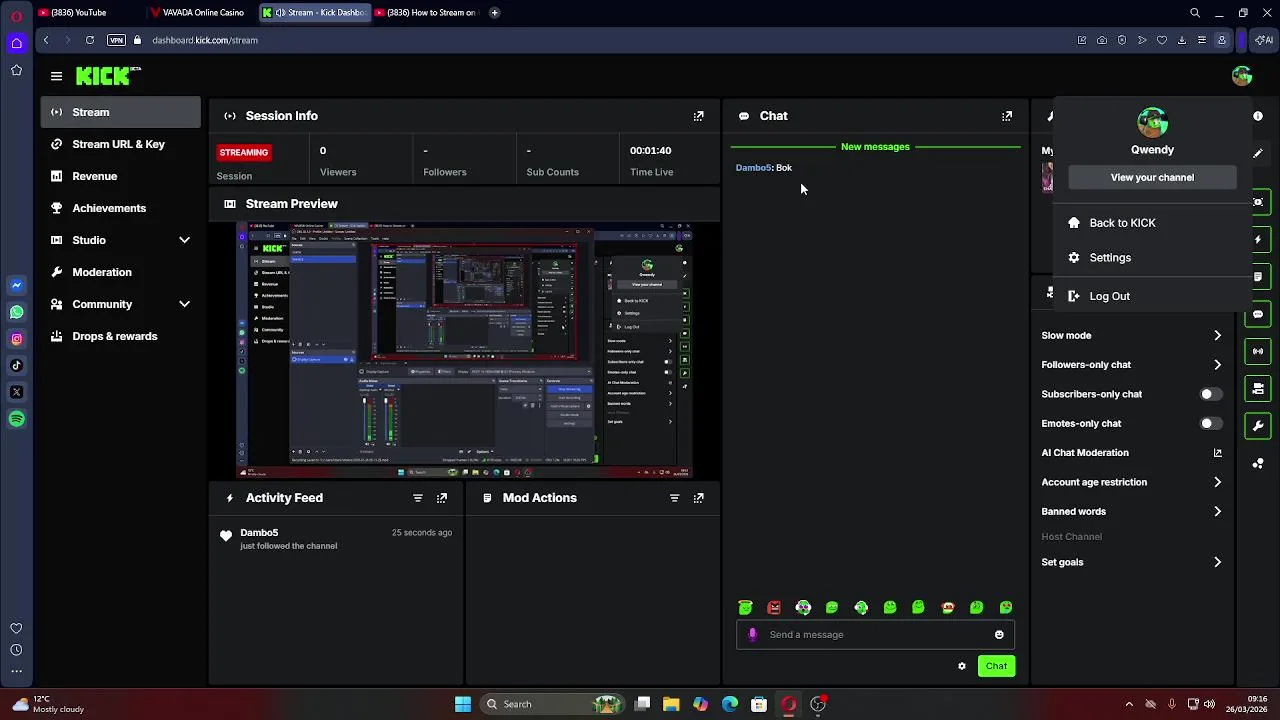Screen dimensions: 1280x720
Task: Pop out the Activity Feed panel
Action: pos(442,498)
